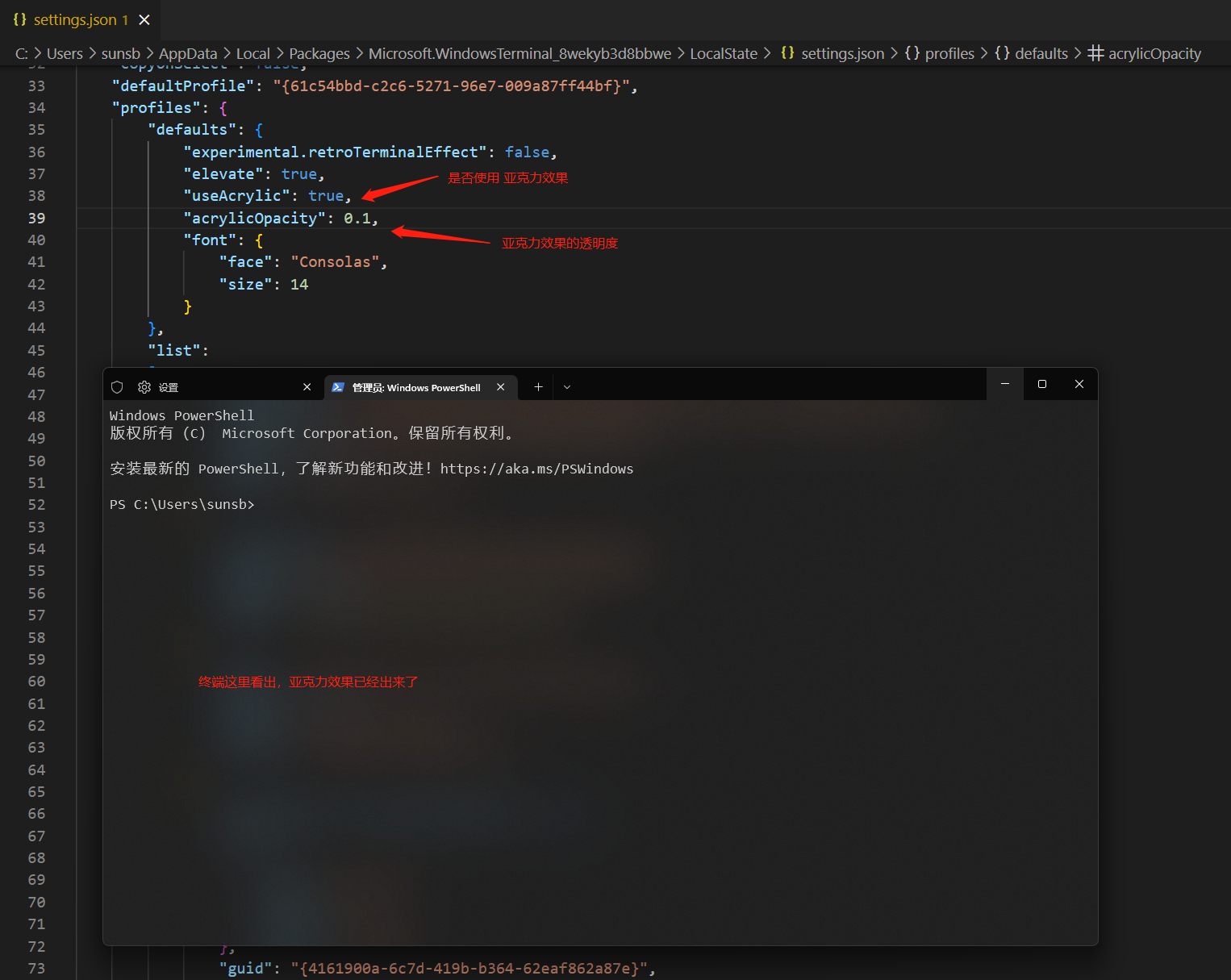Open a new terminal tab with the plus button
The width and height of the screenshot is (1231, 980).
[x=538, y=387]
